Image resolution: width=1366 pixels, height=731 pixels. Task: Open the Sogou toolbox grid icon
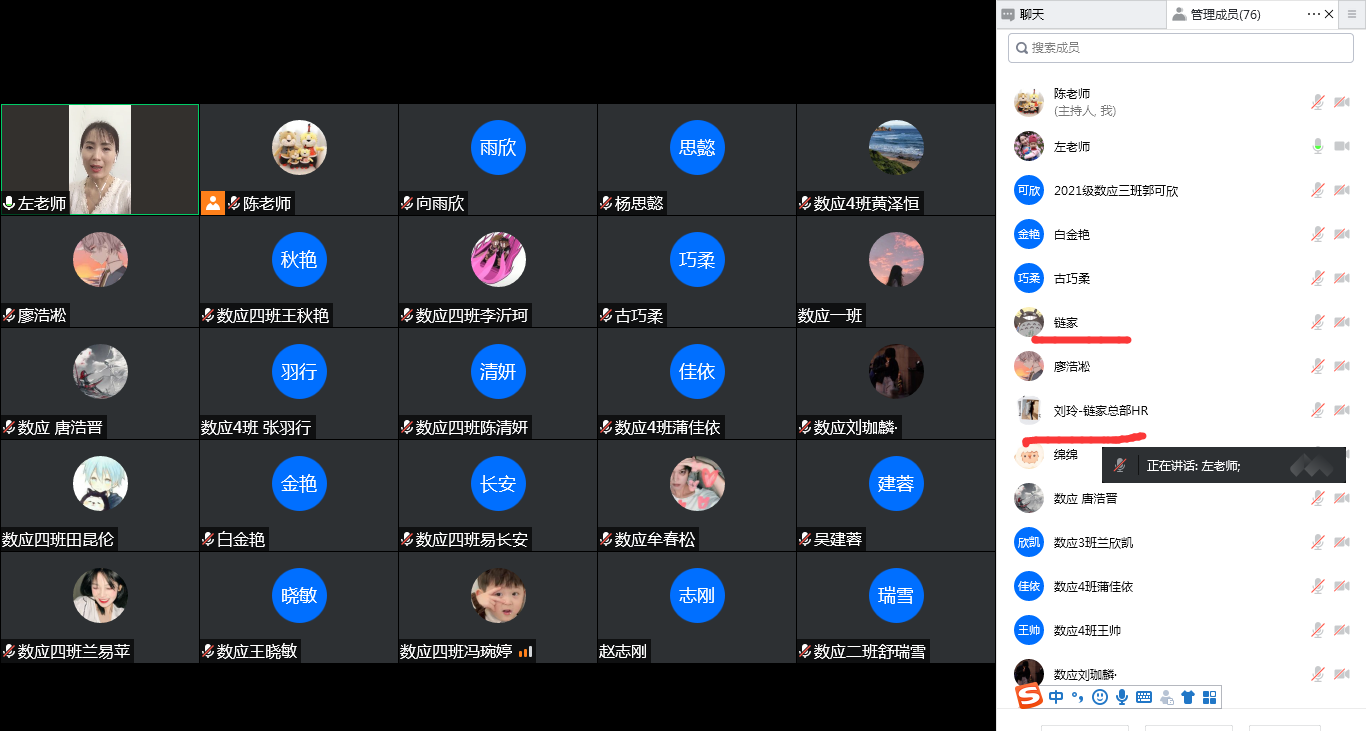tap(1209, 697)
